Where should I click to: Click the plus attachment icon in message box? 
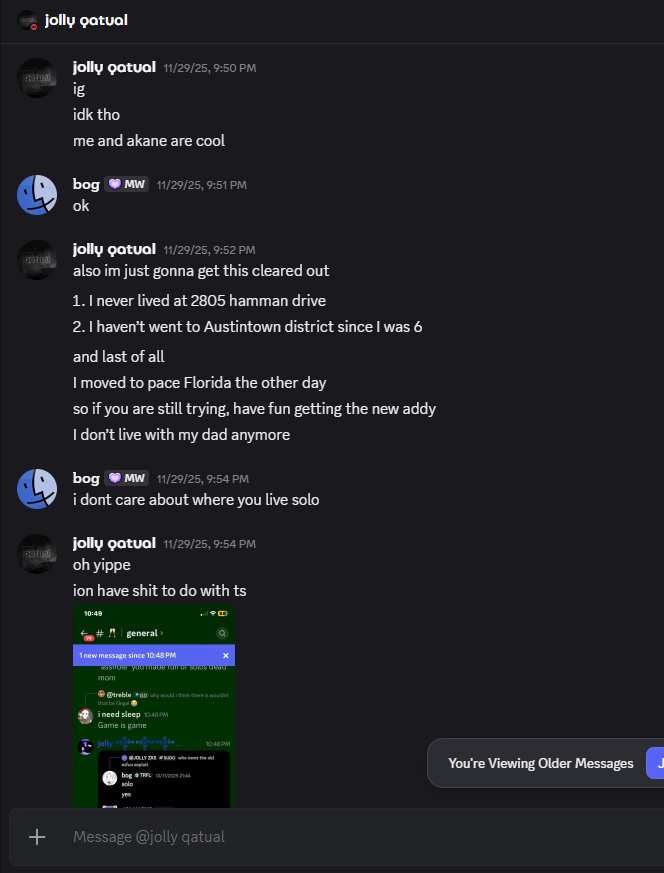(x=37, y=837)
